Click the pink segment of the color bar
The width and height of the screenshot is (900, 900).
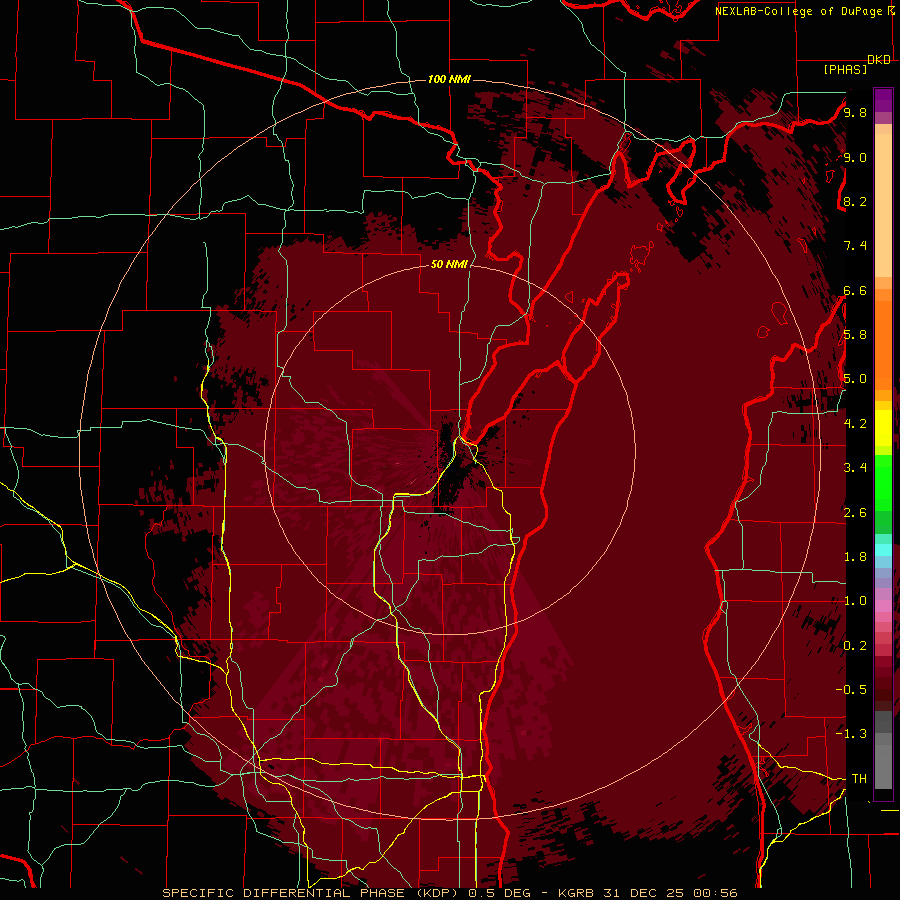(883, 606)
